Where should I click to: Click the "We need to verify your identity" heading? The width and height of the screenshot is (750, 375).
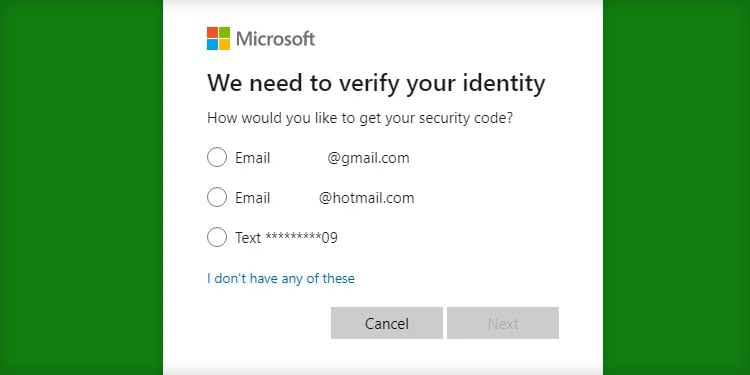[376, 84]
